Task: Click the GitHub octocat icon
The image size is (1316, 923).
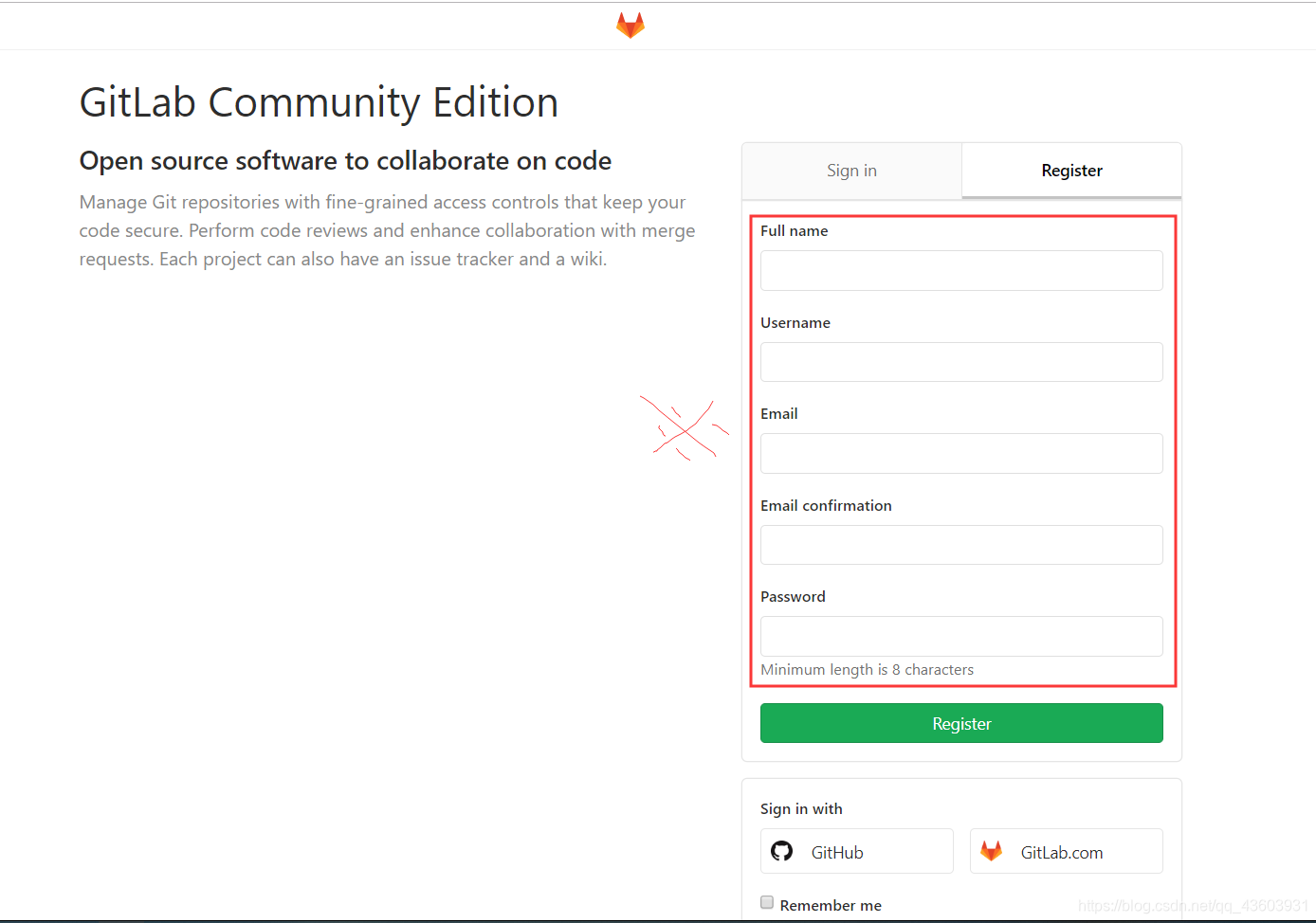Action: click(x=782, y=851)
